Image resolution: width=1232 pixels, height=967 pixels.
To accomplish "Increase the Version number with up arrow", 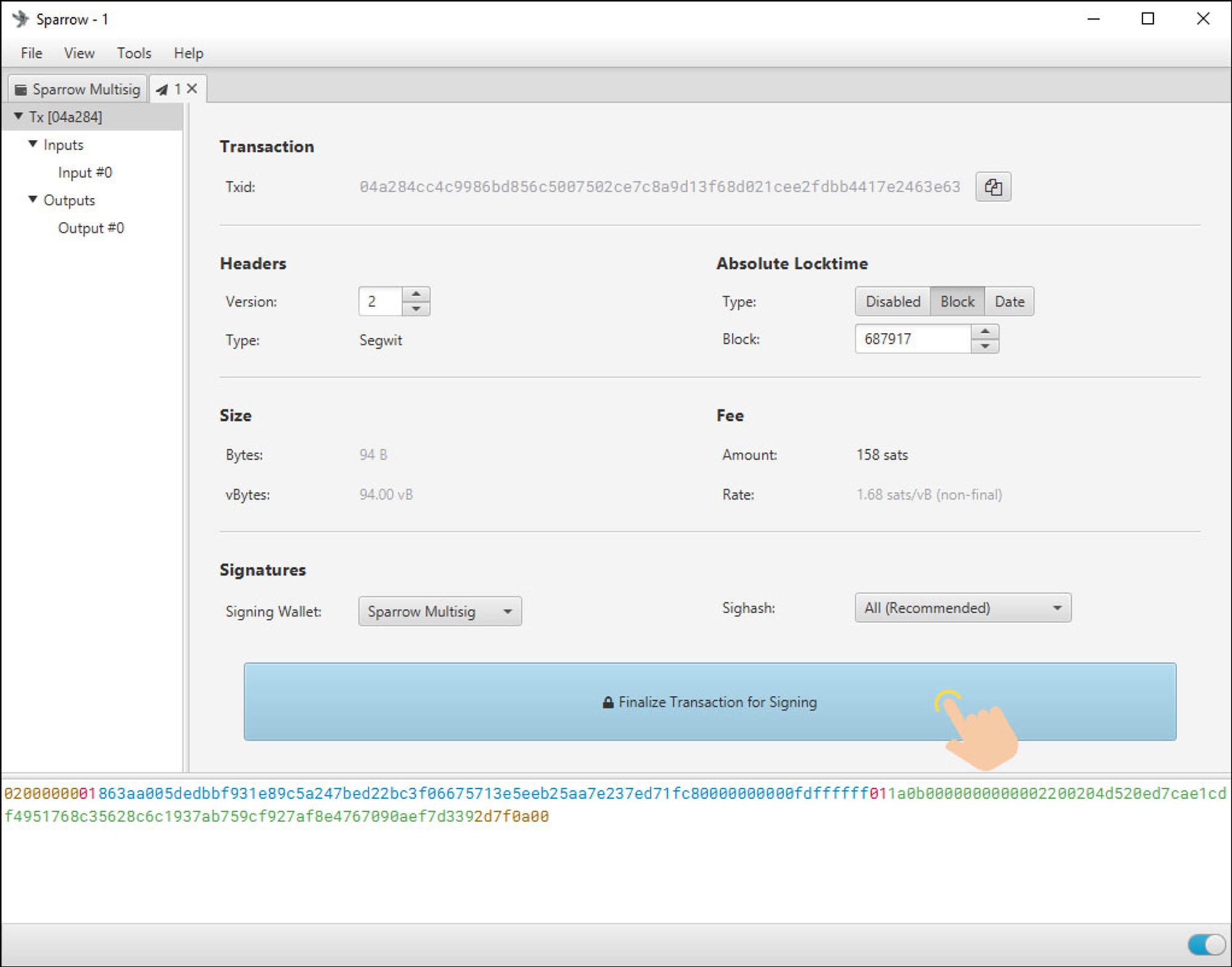I will pyautogui.click(x=416, y=294).
